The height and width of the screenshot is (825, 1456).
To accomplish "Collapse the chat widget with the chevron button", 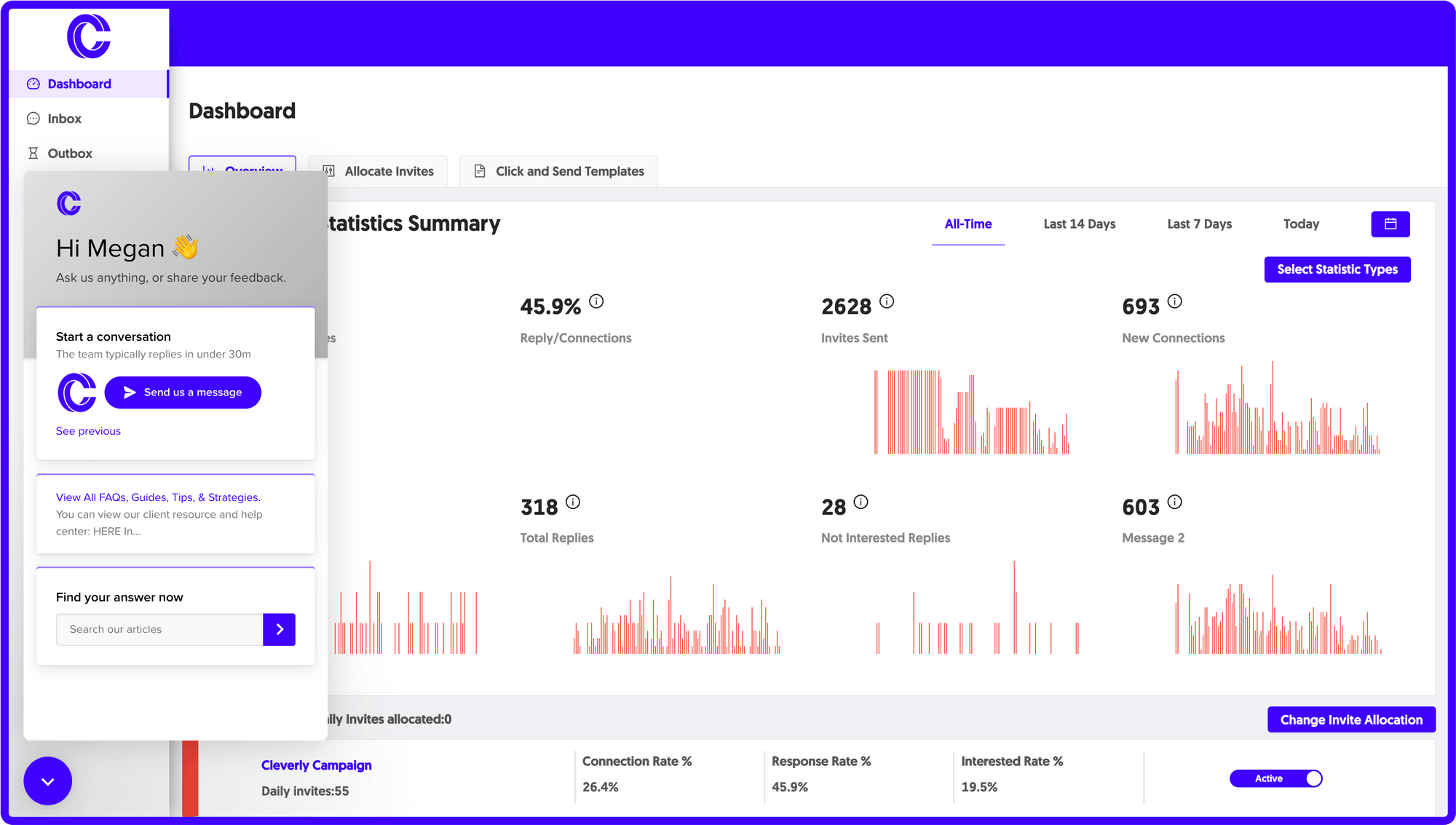I will 47,781.
